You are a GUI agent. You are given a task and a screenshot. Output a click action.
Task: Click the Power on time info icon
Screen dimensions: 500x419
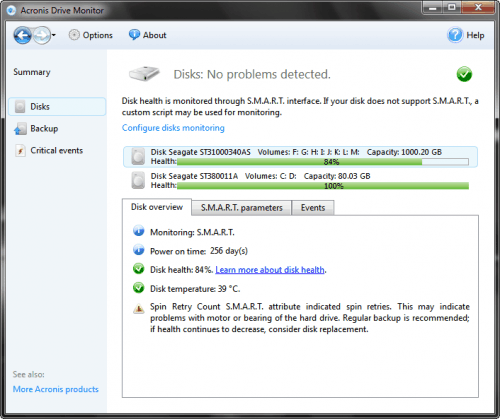[139, 250]
